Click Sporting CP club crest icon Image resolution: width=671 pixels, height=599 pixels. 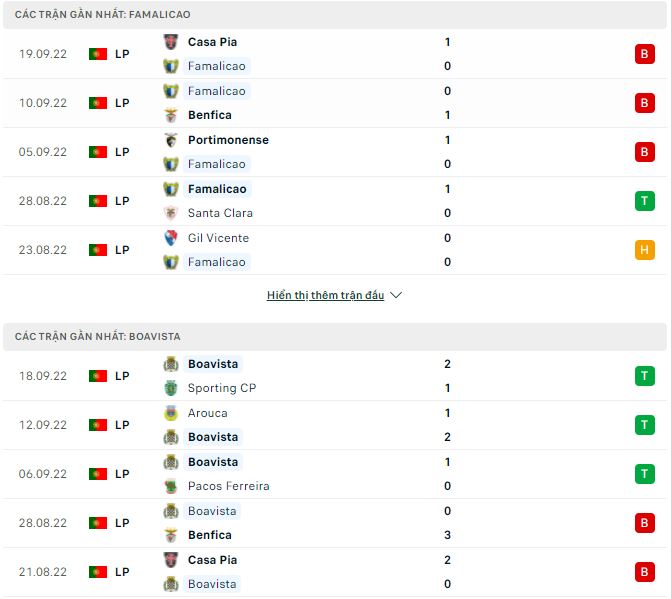171,388
